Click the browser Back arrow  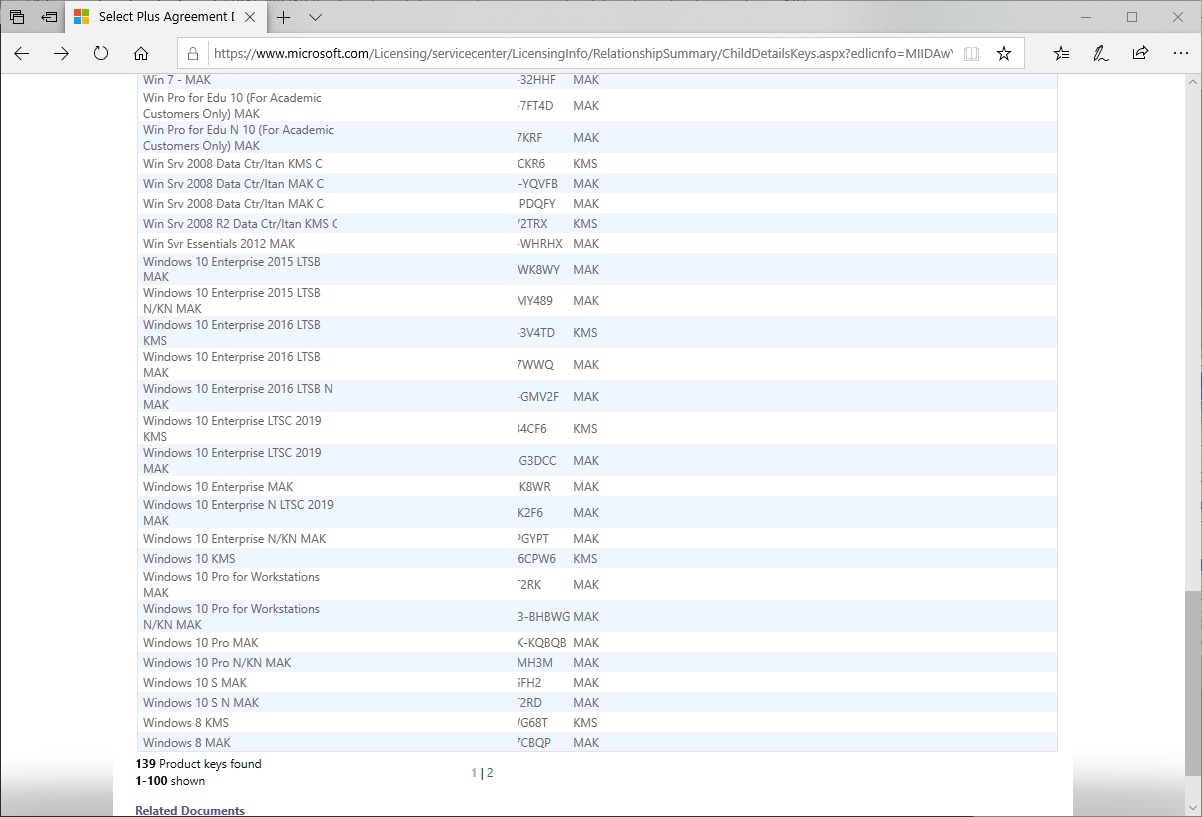click(x=22, y=54)
